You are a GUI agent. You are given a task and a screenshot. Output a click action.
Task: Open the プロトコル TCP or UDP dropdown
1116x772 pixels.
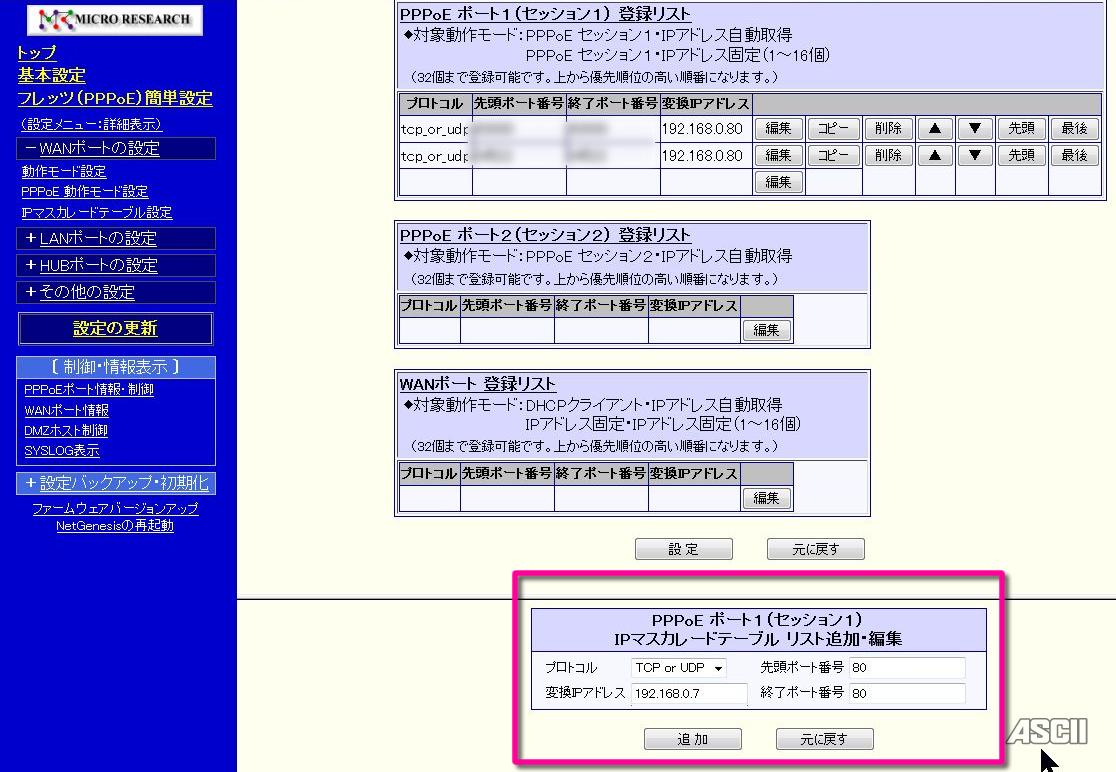[678, 667]
